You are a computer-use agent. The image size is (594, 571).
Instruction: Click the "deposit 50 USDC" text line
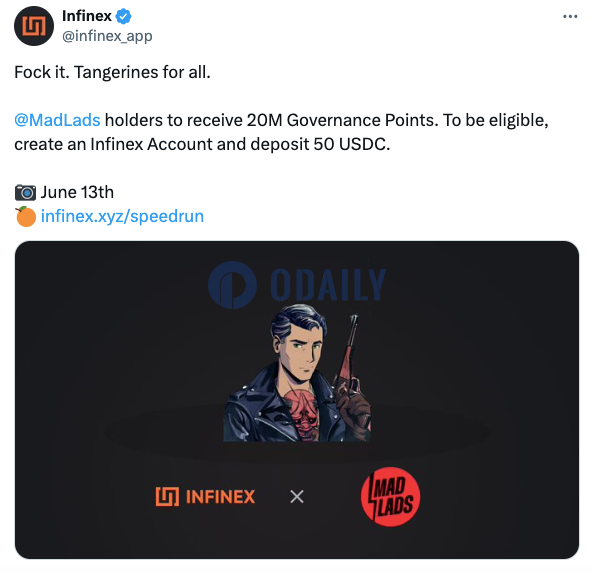202,144
